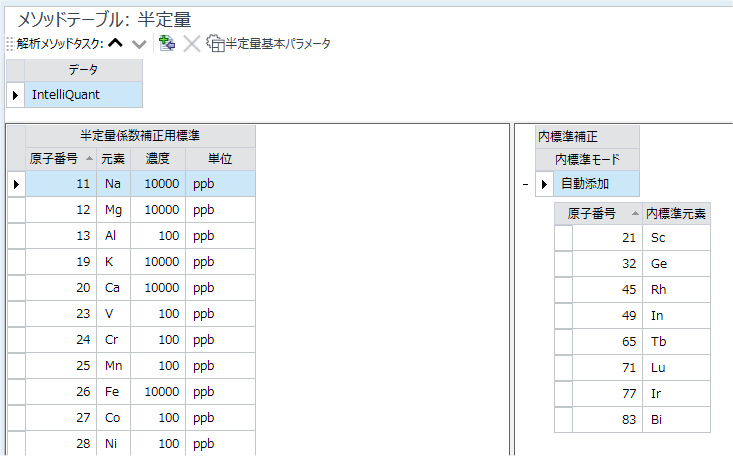
Task: Click the ppb unit cell for K
Action: [x=220, y=261]
